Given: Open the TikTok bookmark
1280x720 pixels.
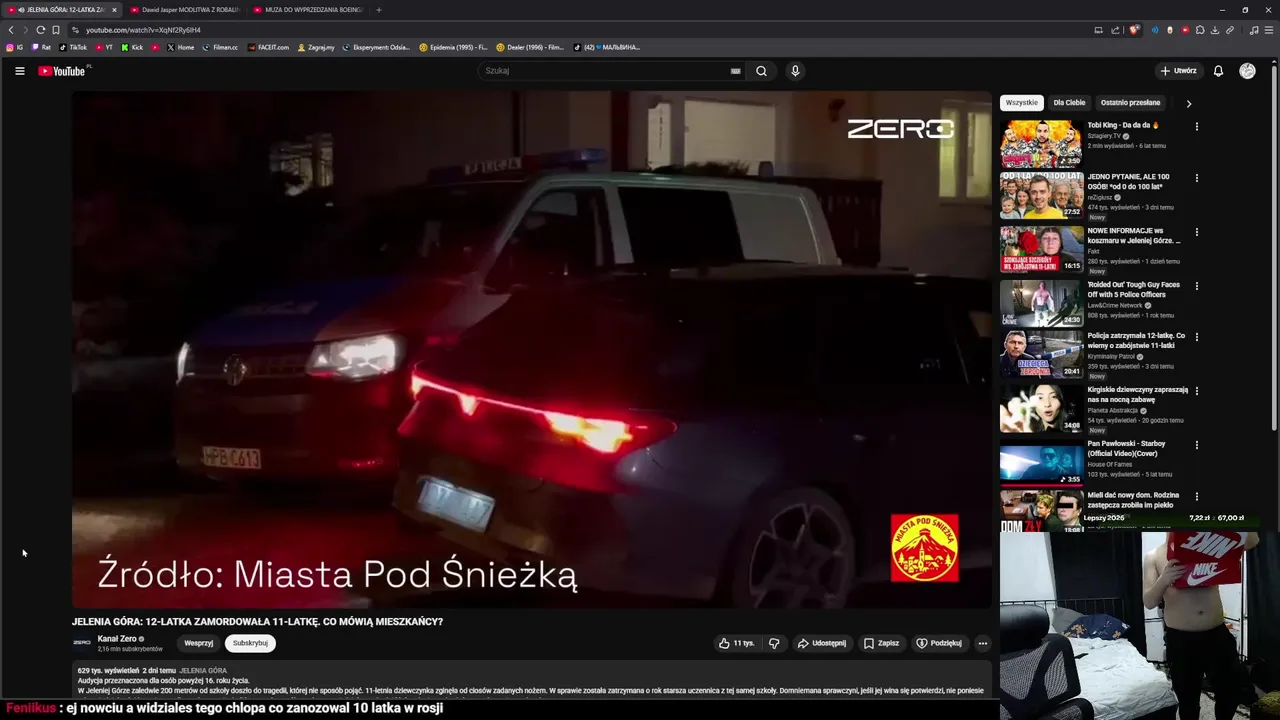Looking at the screenshot, I should coord(73,47).
